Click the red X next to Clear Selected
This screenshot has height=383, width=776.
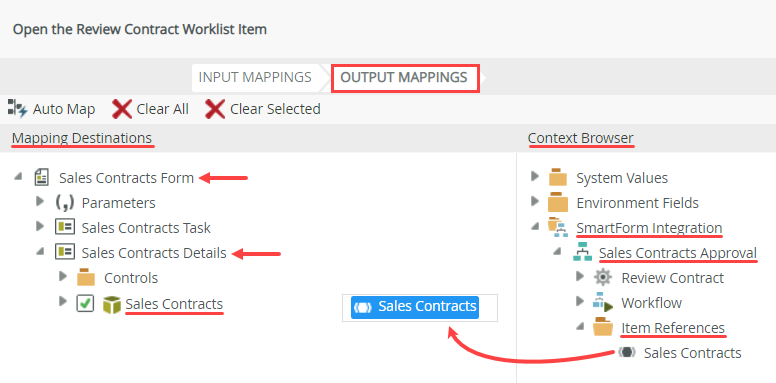215,109
